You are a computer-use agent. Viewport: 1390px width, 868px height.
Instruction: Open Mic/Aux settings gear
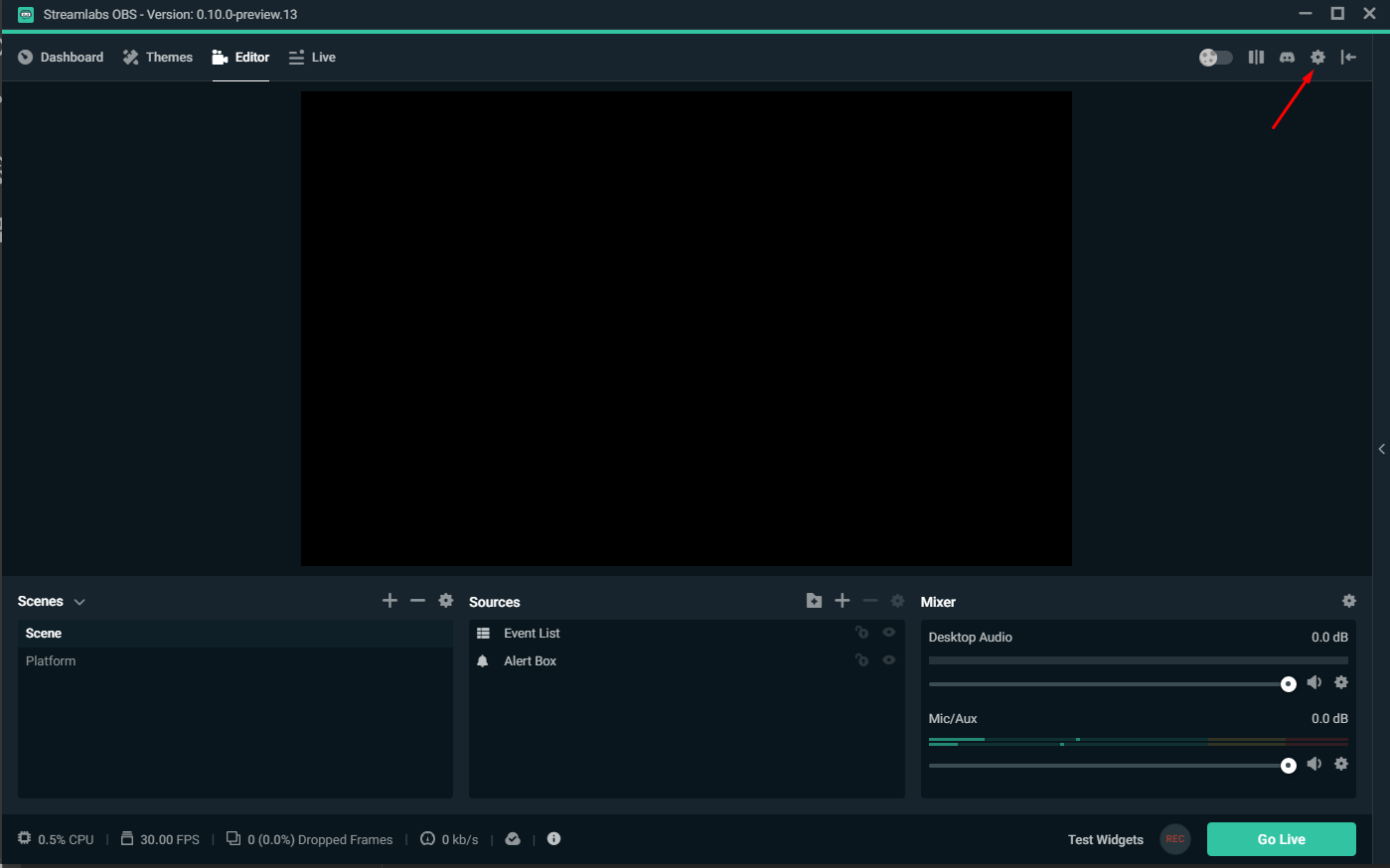[1341, 764]
